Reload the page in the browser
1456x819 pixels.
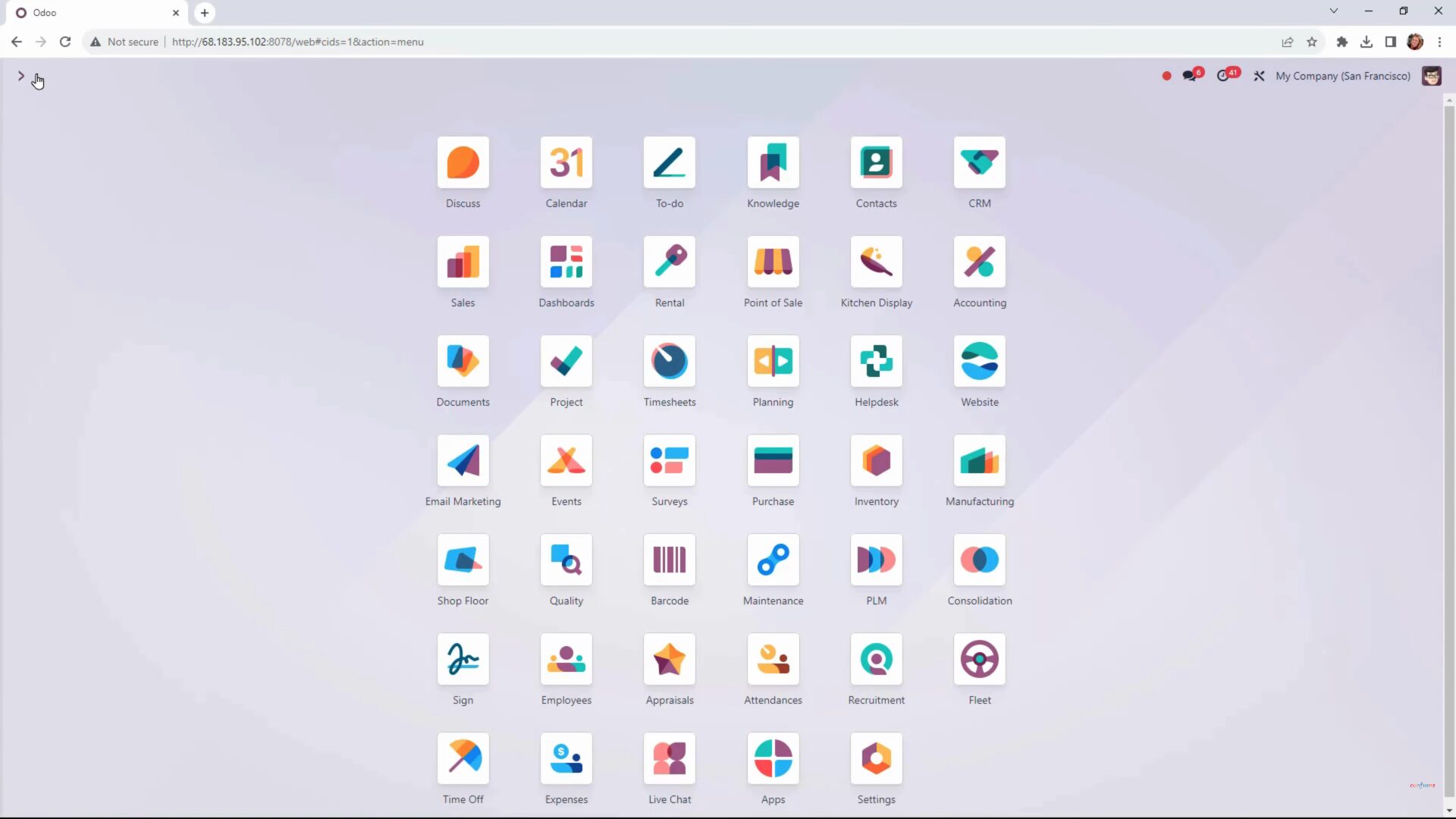point(65,42)
